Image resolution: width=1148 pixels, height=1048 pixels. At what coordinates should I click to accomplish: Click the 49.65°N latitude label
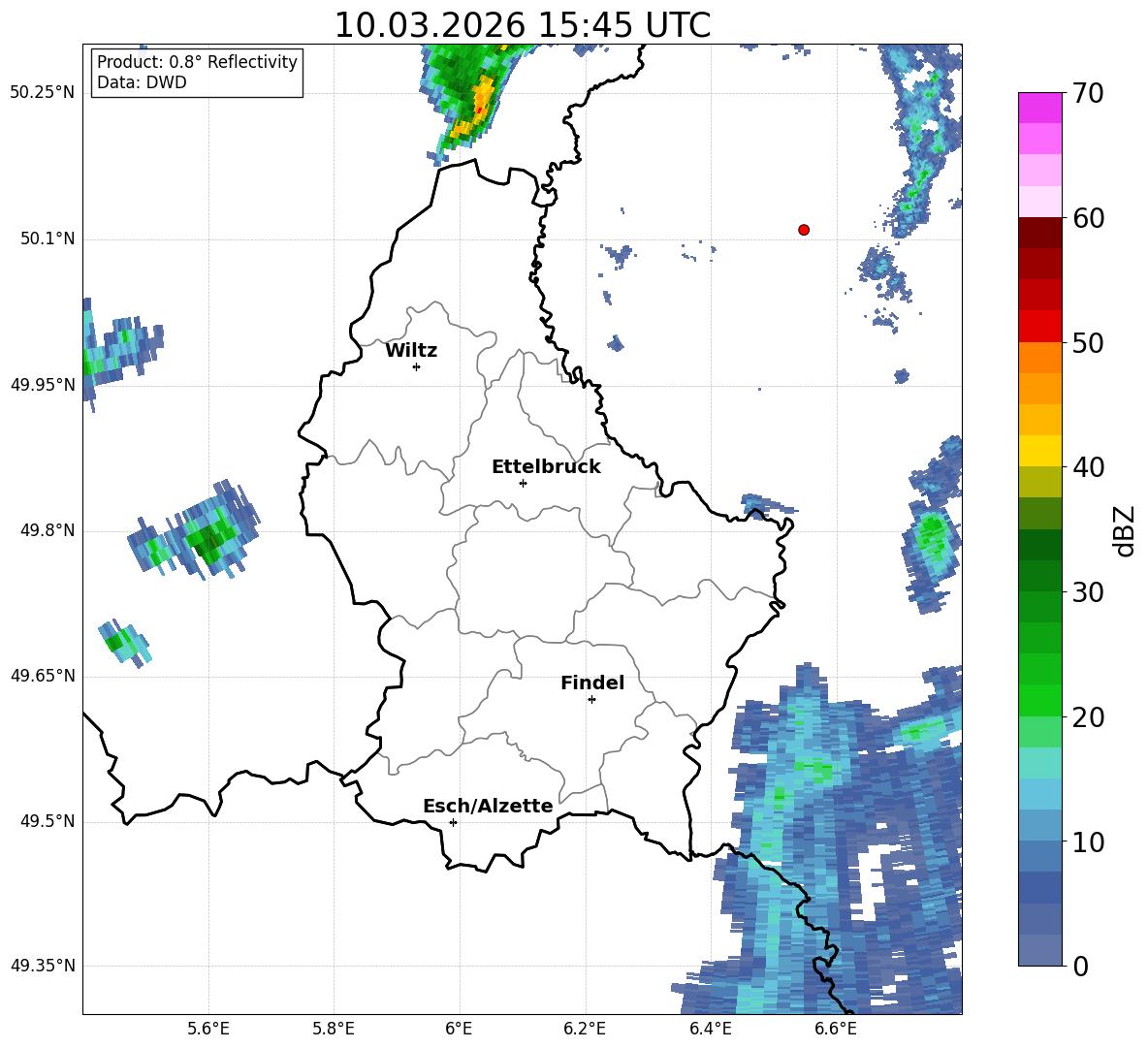(43, 676)
